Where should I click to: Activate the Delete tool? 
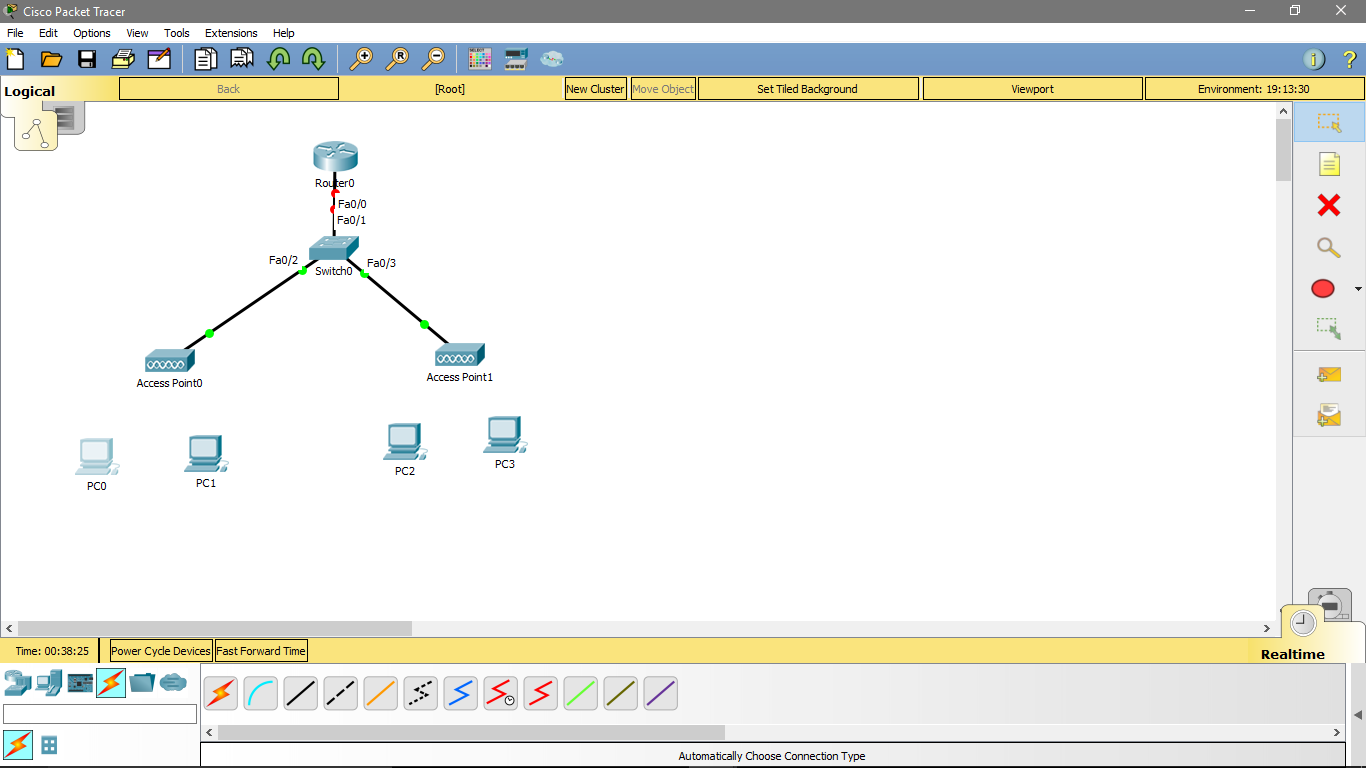[x=1330, y=205]
